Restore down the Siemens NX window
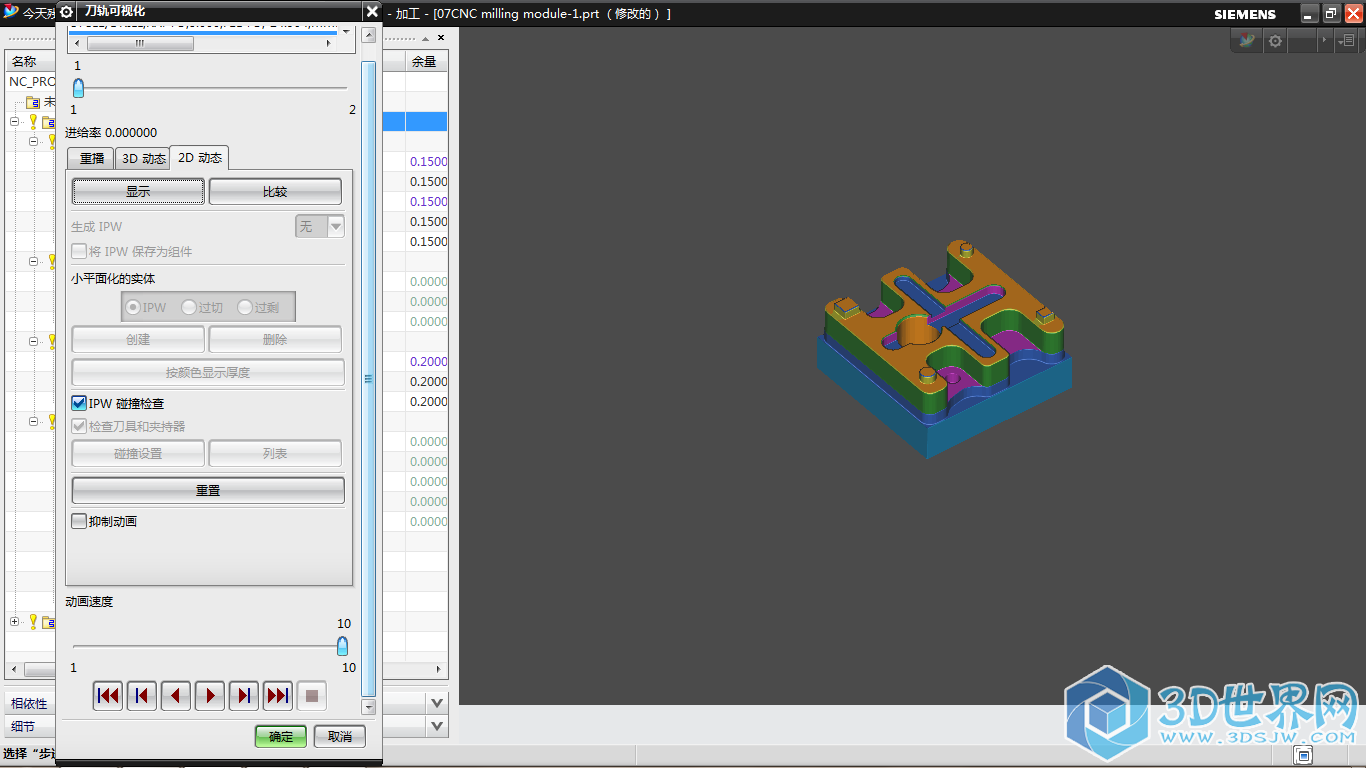The height and width of the screenshot is (768, 1366). (1331, 13)
